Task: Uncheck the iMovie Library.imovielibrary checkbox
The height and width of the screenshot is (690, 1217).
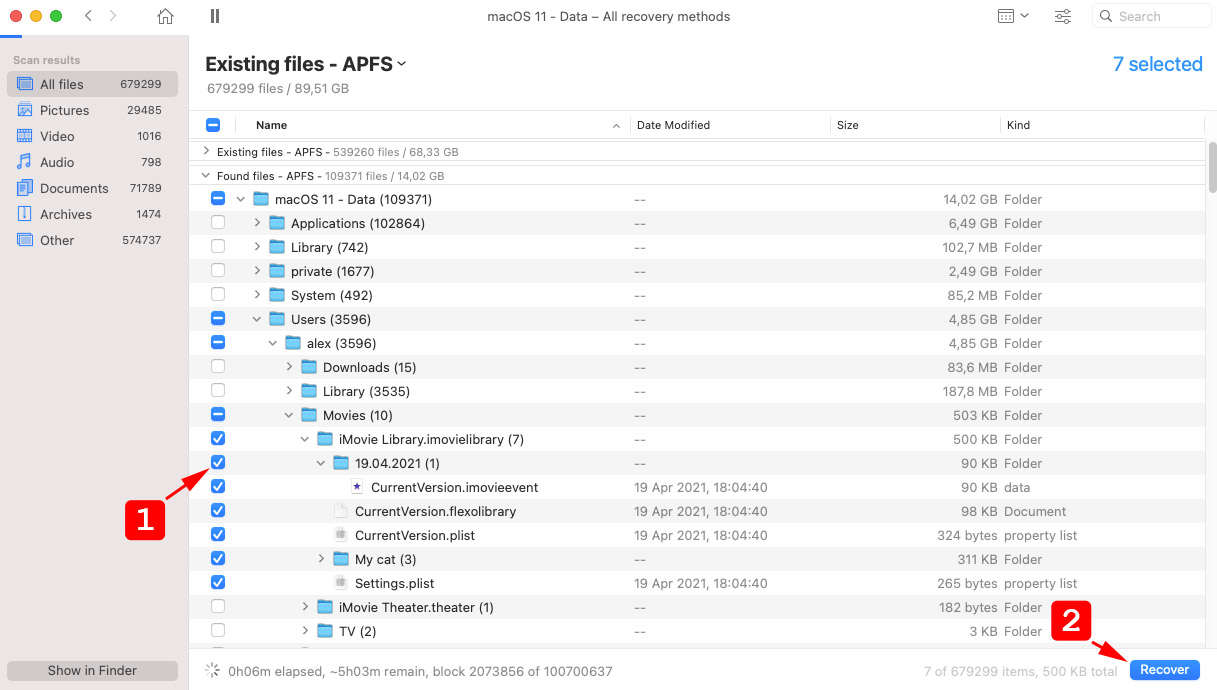Action: point(218,439)
